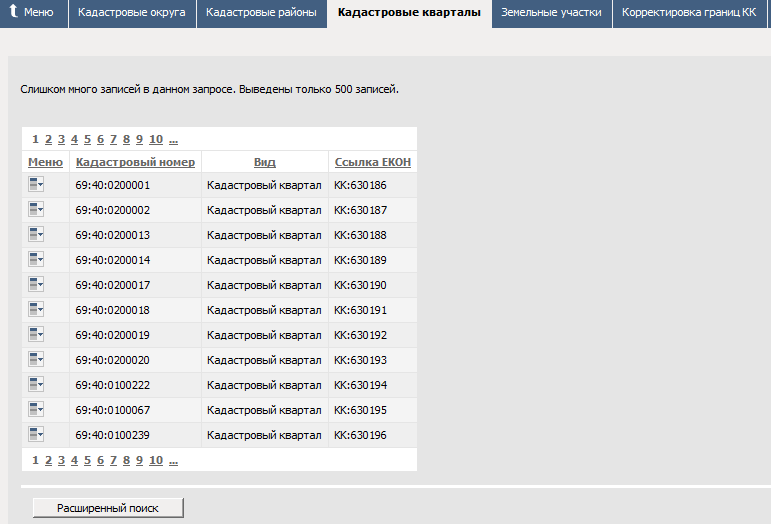Sort by Ссылка ЕКОН column header

(x=373, y=162)
